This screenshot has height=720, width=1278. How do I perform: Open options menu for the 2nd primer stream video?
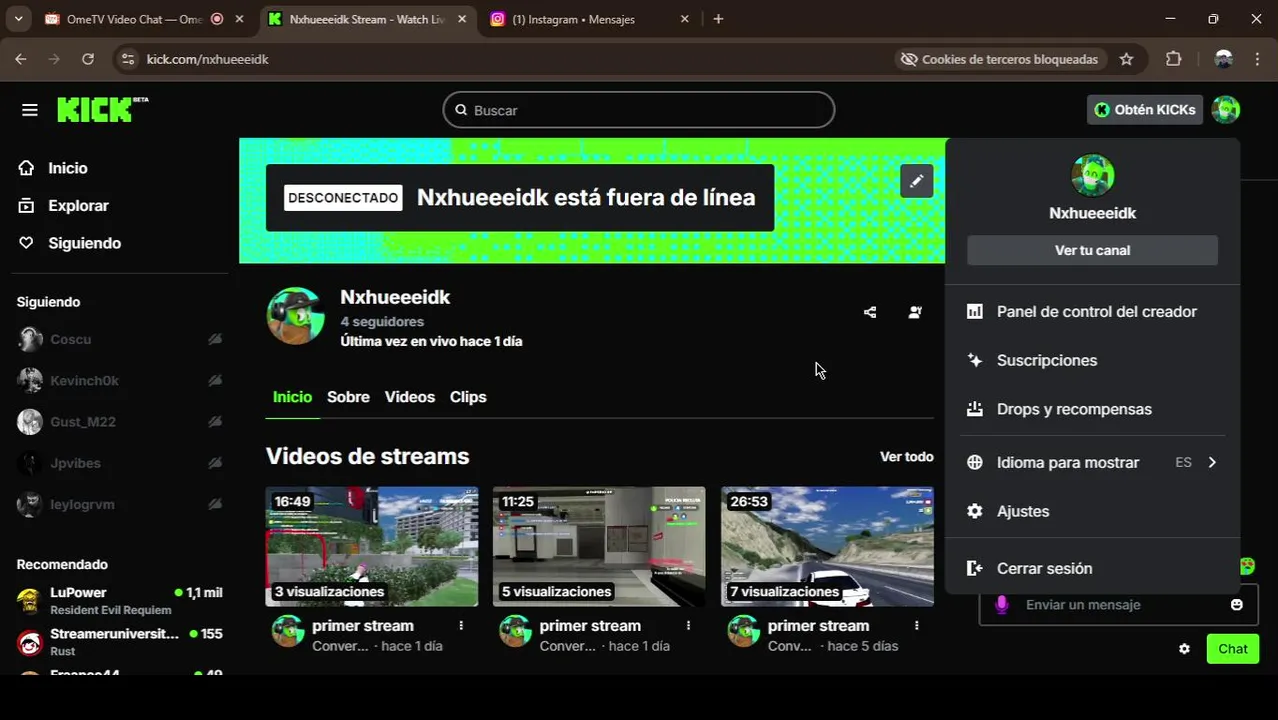[688, 625]
